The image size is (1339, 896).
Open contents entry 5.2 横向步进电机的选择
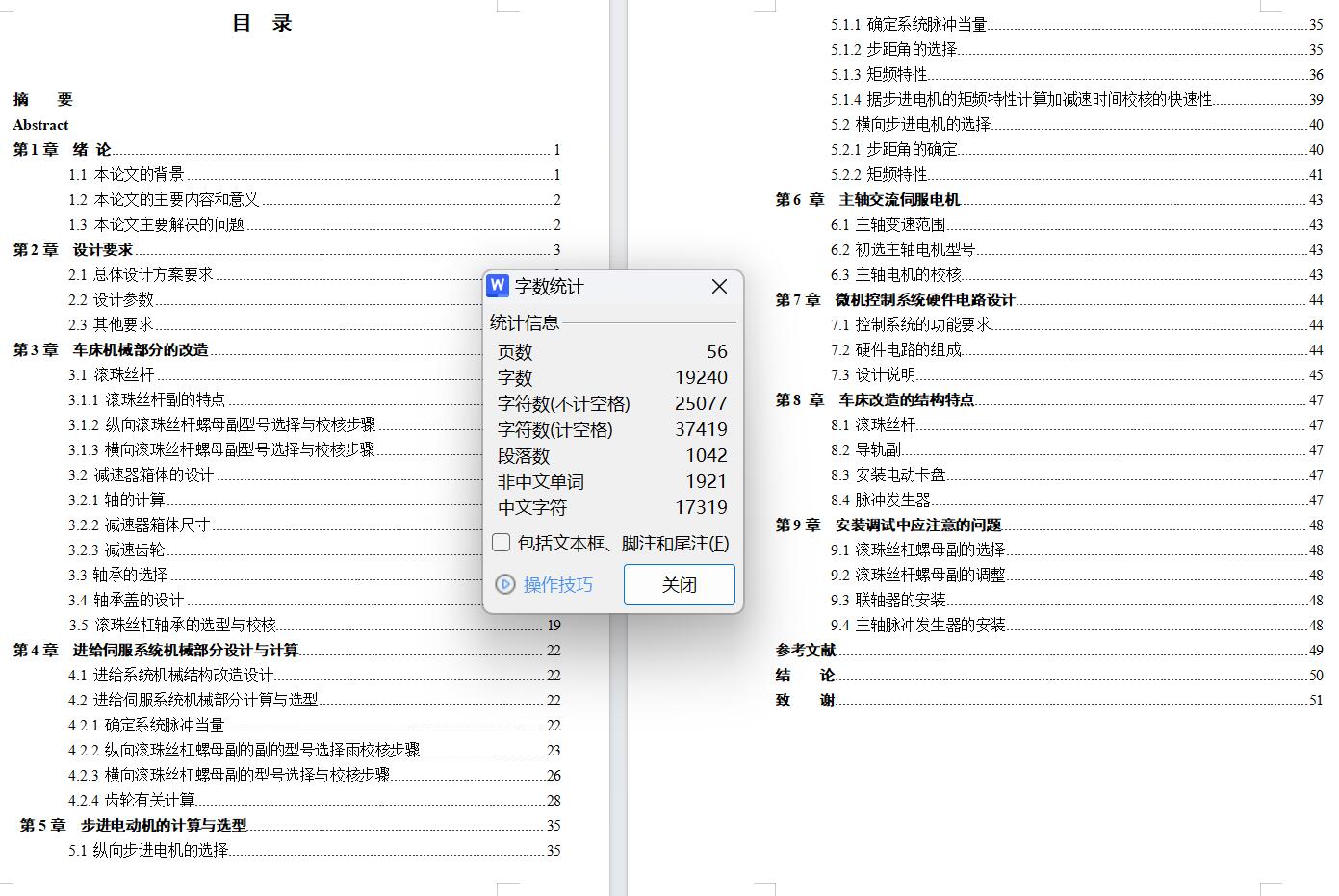[x=1077, y=124]
